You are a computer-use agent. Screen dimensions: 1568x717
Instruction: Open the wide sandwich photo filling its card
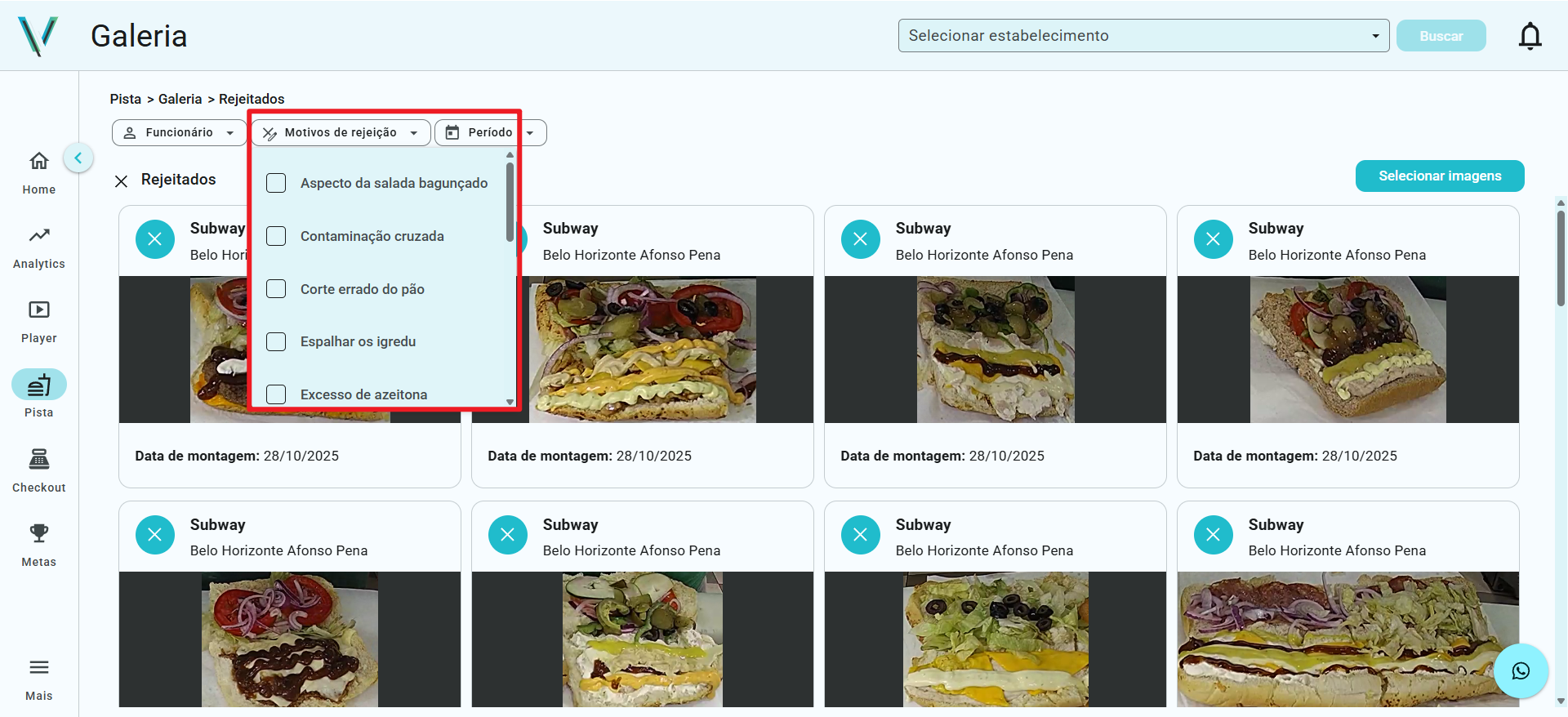click(1348, 639)
